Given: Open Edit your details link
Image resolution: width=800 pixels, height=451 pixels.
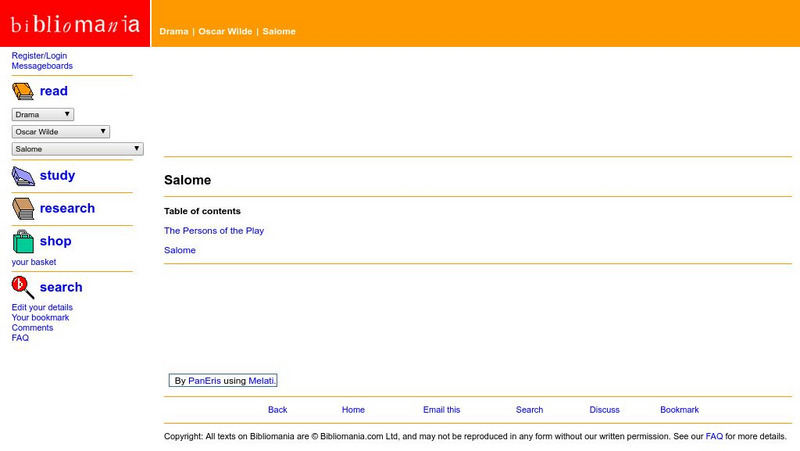Looking at the screenshot, I should (x=42, y=307).
